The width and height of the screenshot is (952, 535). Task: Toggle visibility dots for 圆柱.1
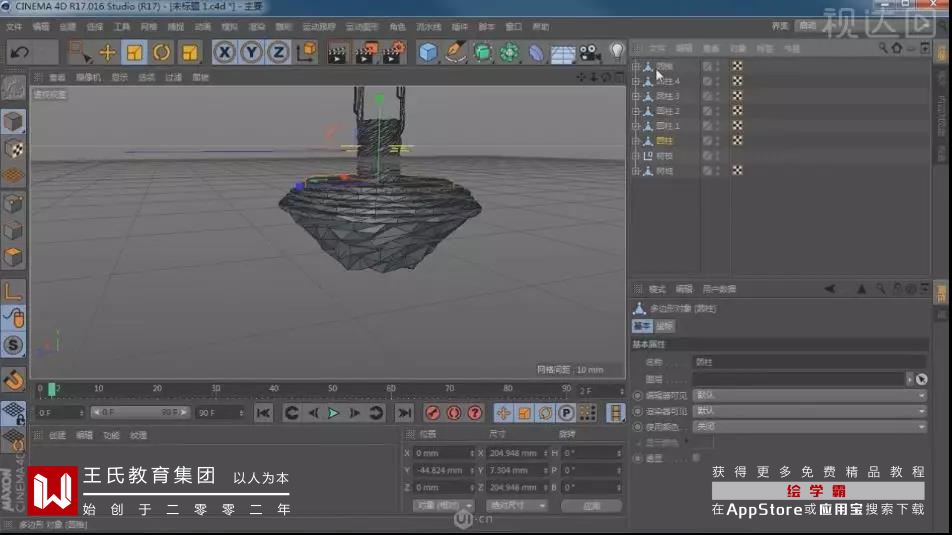click(x=717, y=126)
